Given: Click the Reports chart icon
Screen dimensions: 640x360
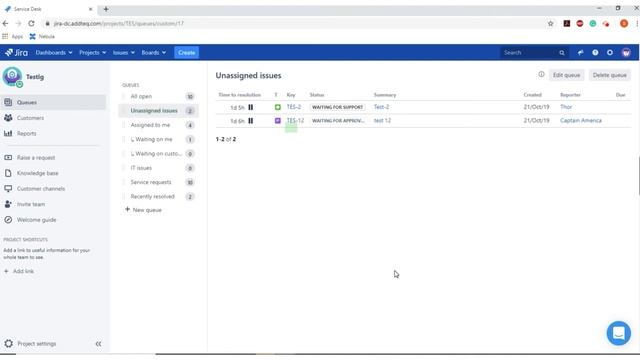Looking at the screenshot, I should pyautogui.click(x=8, y=133).
